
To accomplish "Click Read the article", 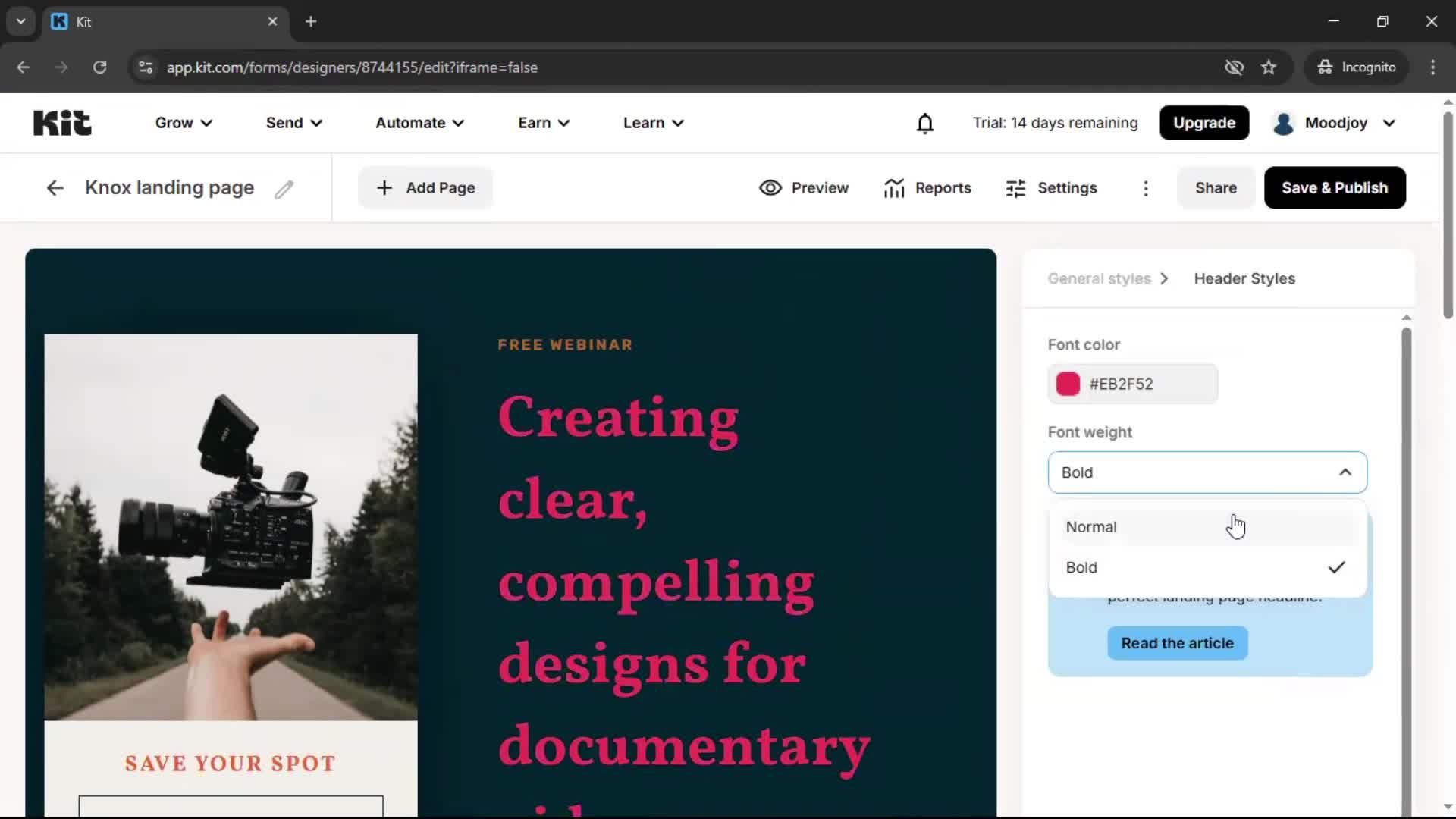I will (1177, 643).
